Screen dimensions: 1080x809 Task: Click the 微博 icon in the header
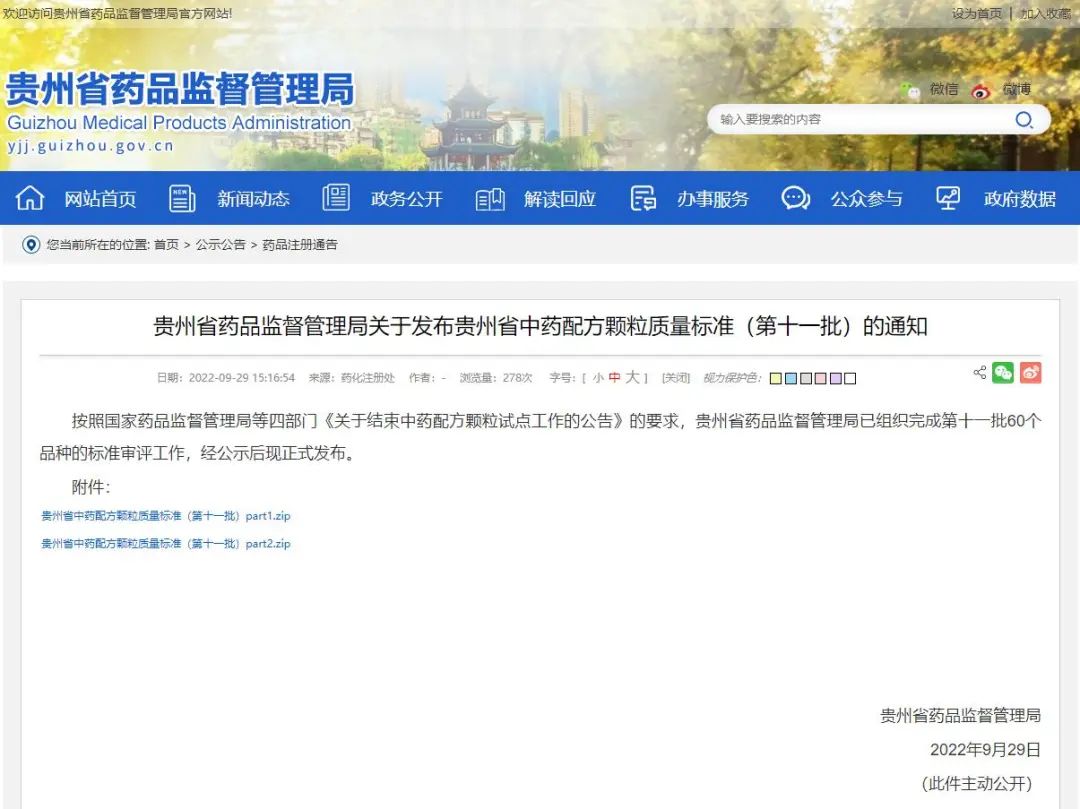pyautogui.click(x=981, y=89)
